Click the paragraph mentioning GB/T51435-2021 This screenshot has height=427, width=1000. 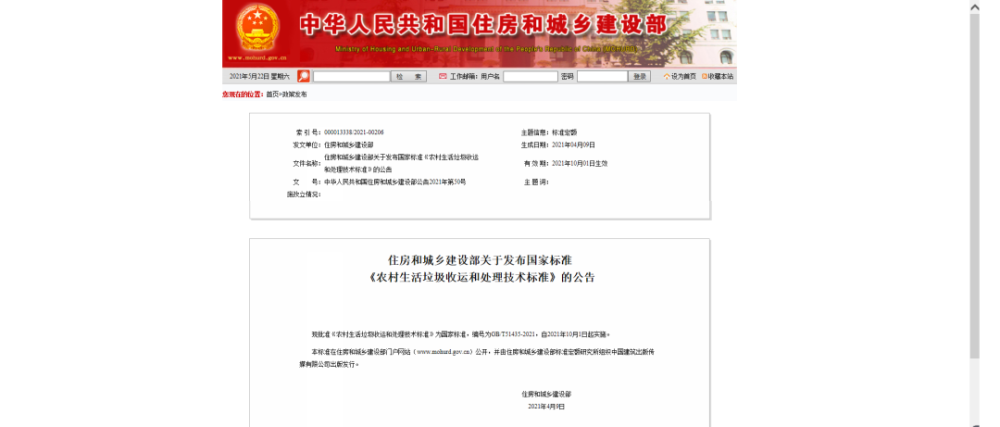[461, 333]
